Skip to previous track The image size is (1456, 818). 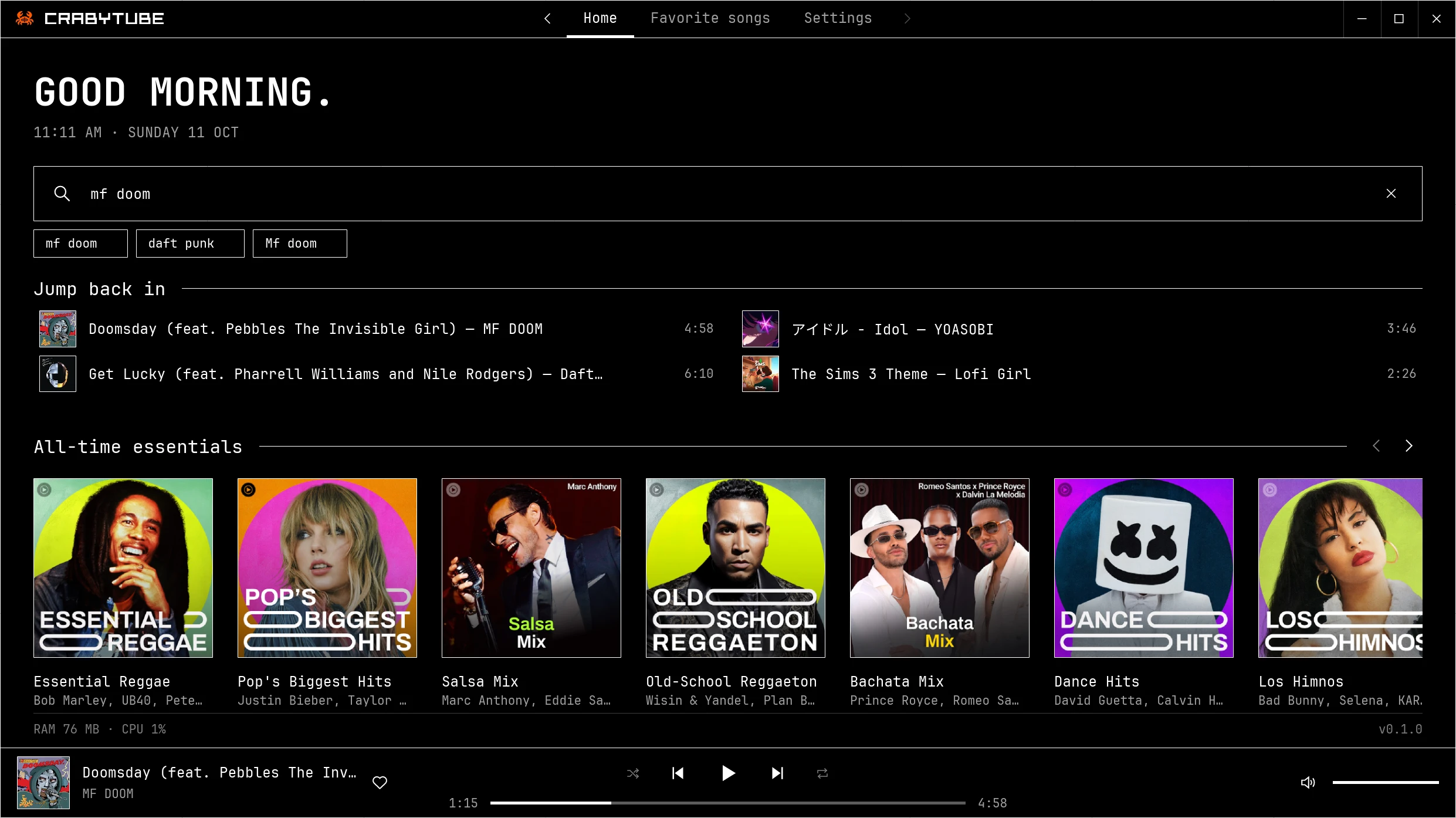pyautogui.click(x=678, y=773)
